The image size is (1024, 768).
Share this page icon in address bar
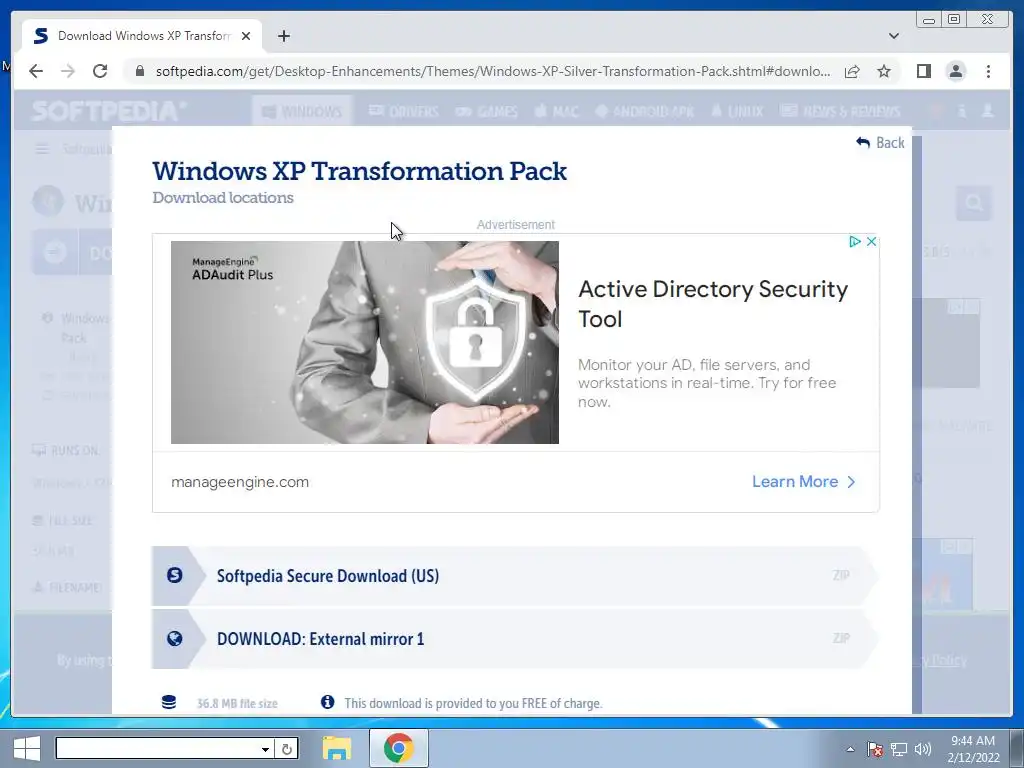pyautogui.click(x=852, y=71)
